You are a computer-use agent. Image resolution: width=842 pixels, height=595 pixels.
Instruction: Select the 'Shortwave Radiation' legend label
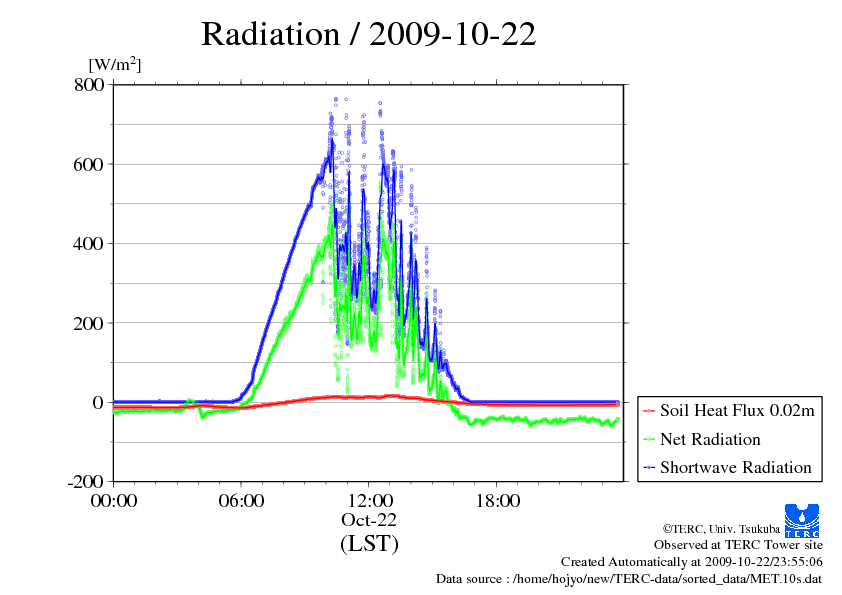point(736,467)
